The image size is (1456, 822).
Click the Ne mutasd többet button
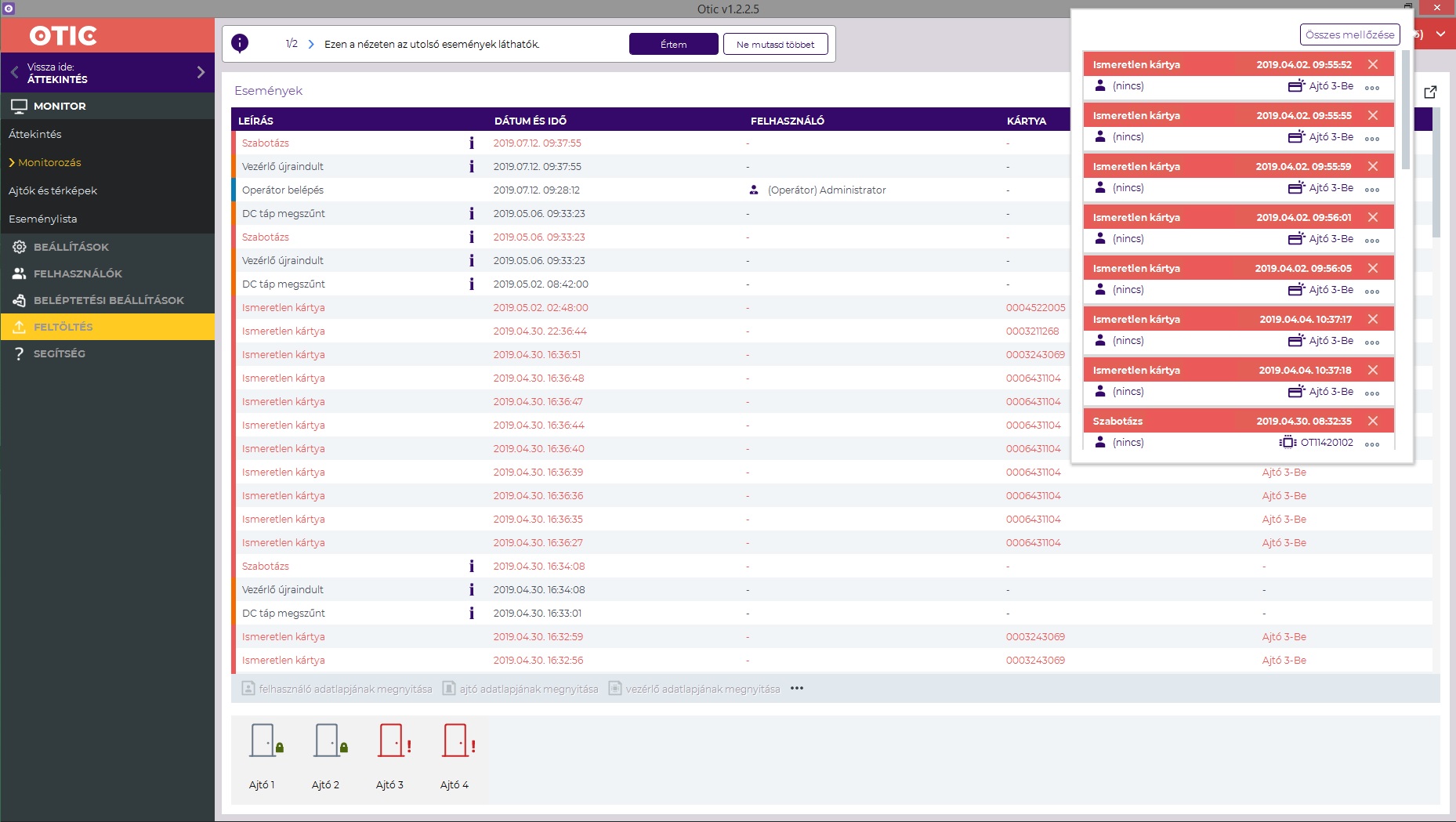pyautogui.click(x=775, y=45)
